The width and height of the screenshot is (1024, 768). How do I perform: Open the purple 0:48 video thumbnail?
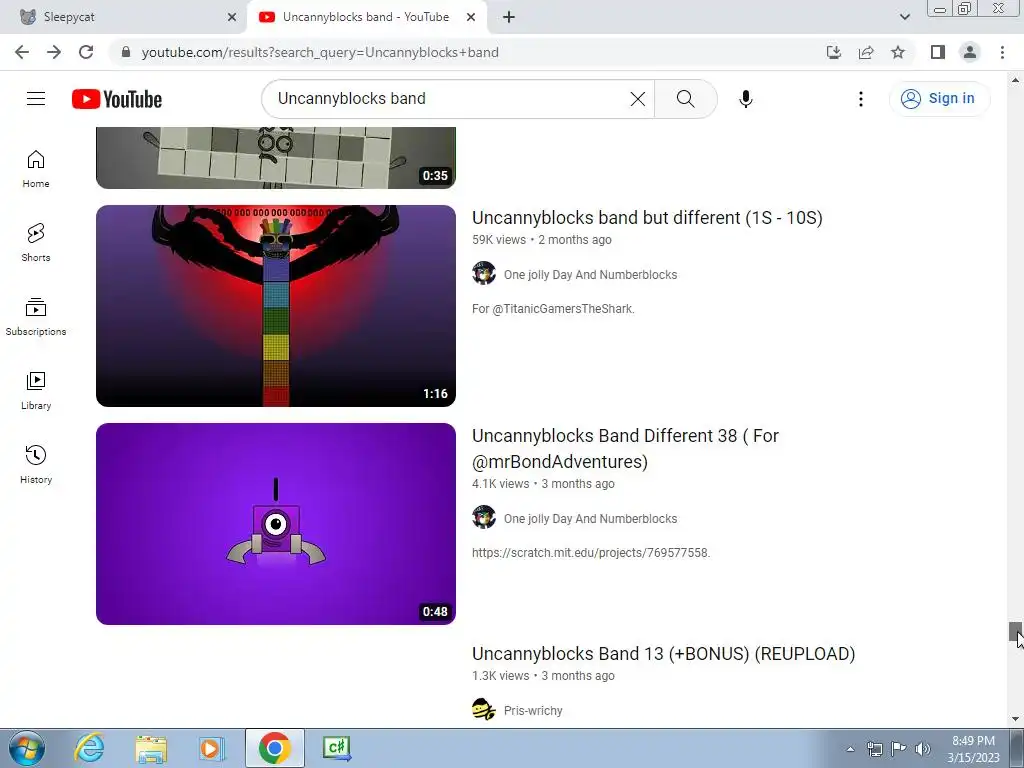(276, 524)
